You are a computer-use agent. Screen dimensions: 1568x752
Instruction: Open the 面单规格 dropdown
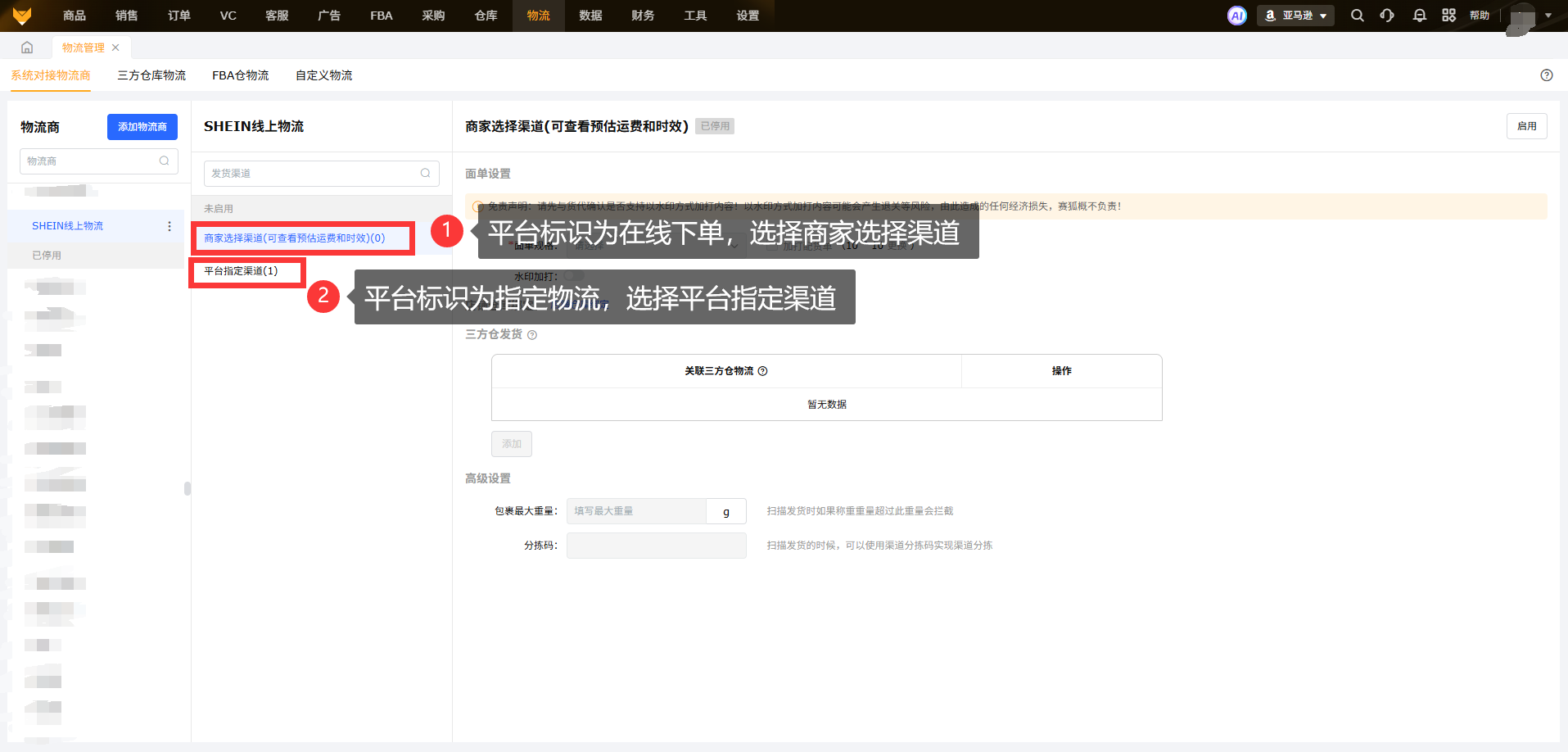[655, 246]
